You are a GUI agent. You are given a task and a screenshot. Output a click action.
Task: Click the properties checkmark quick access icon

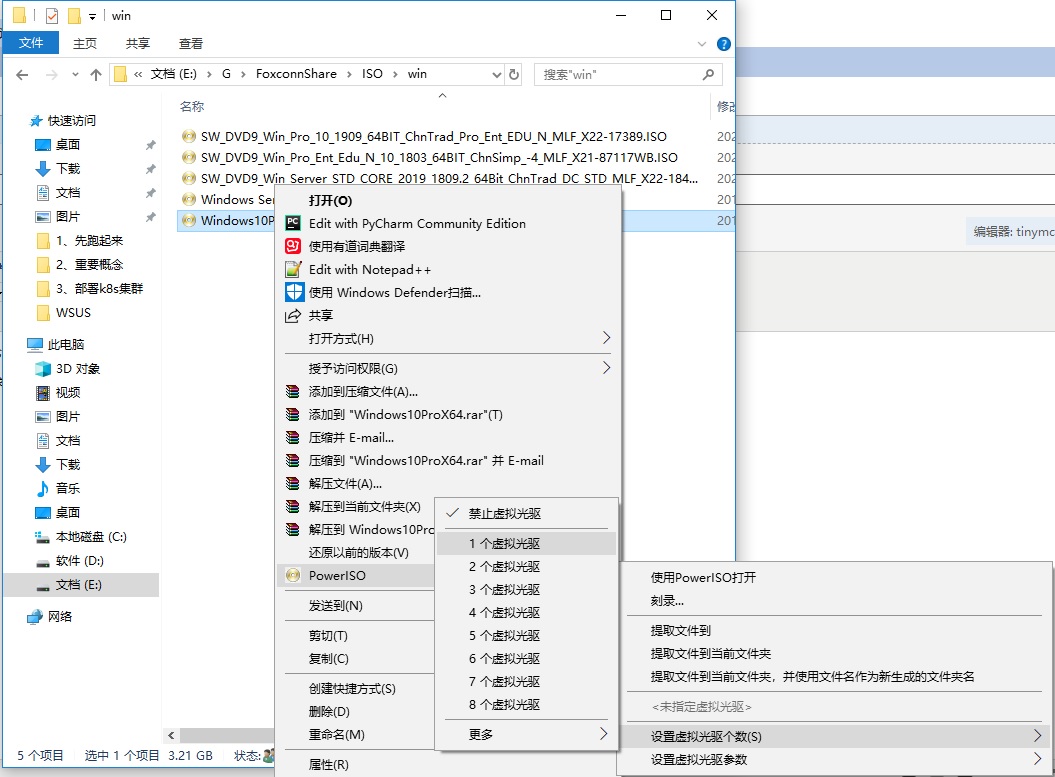click(x=52, y=15)
